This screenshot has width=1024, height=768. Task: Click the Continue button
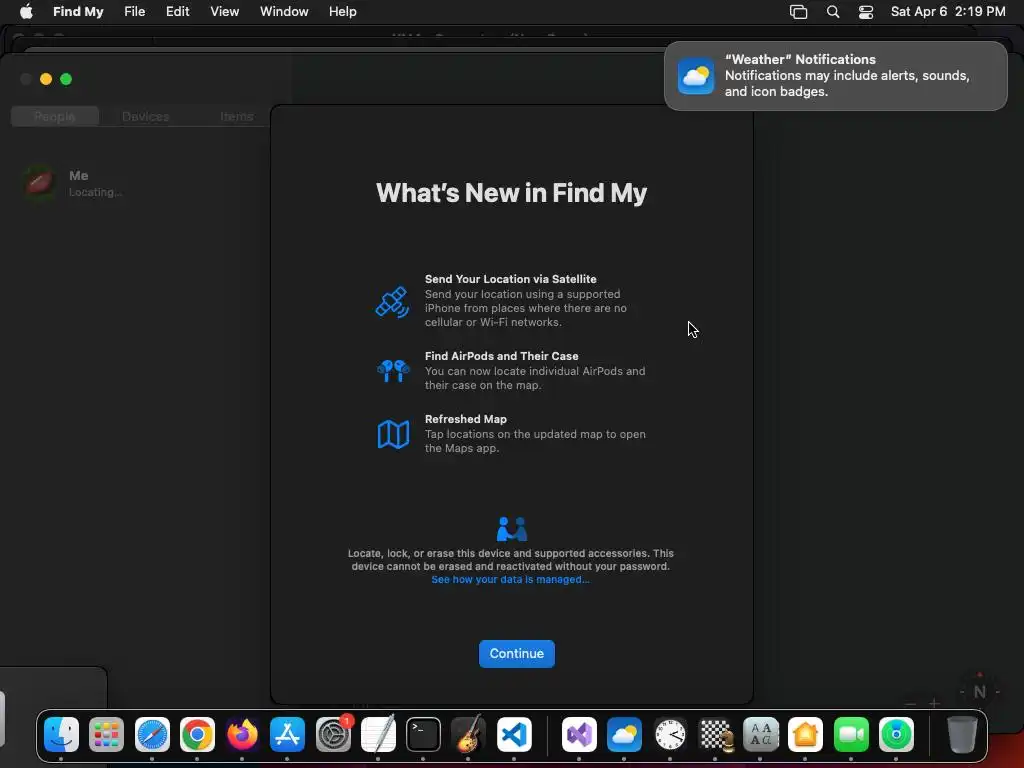[x=517, y=654]
